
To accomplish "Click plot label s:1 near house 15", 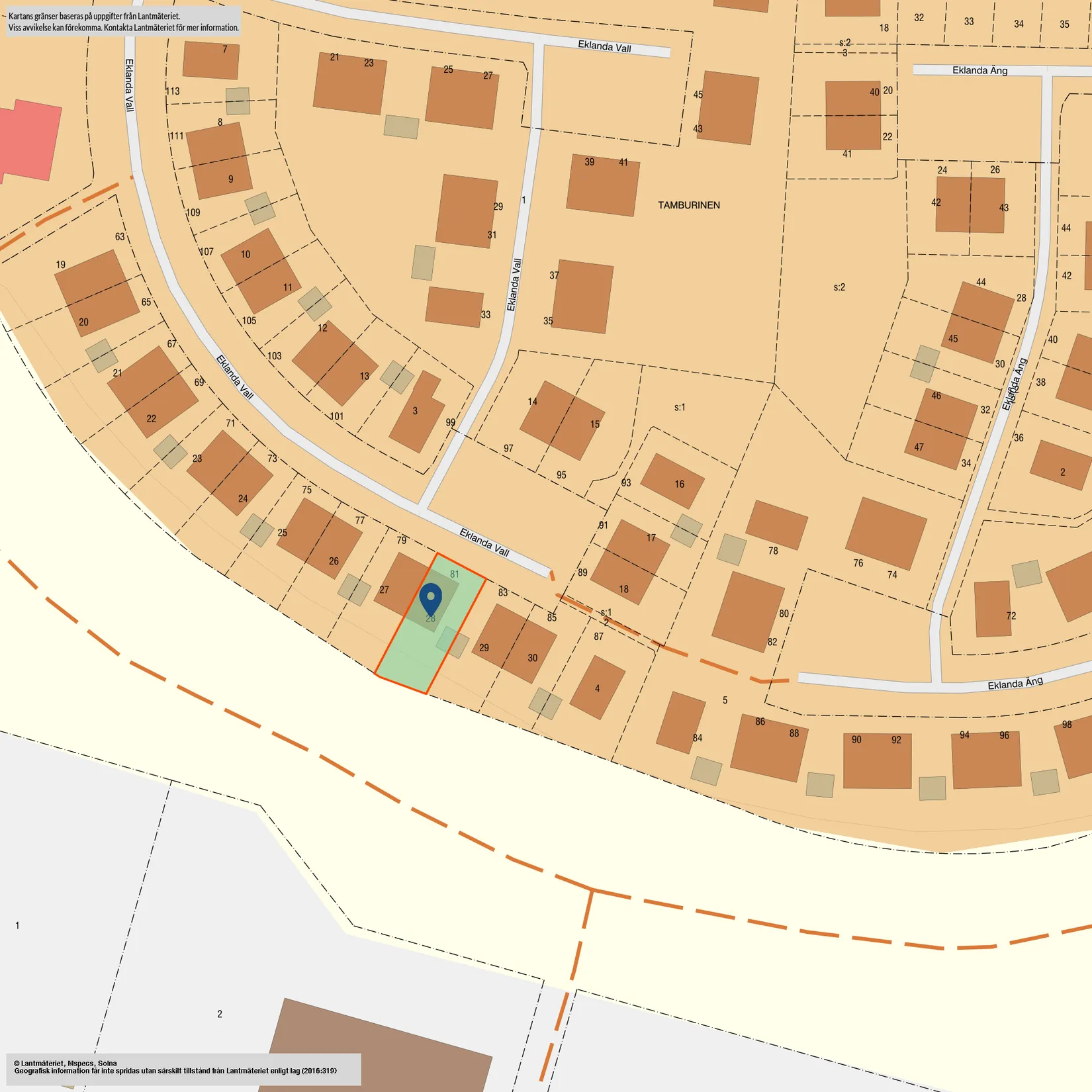I will 680,407.
